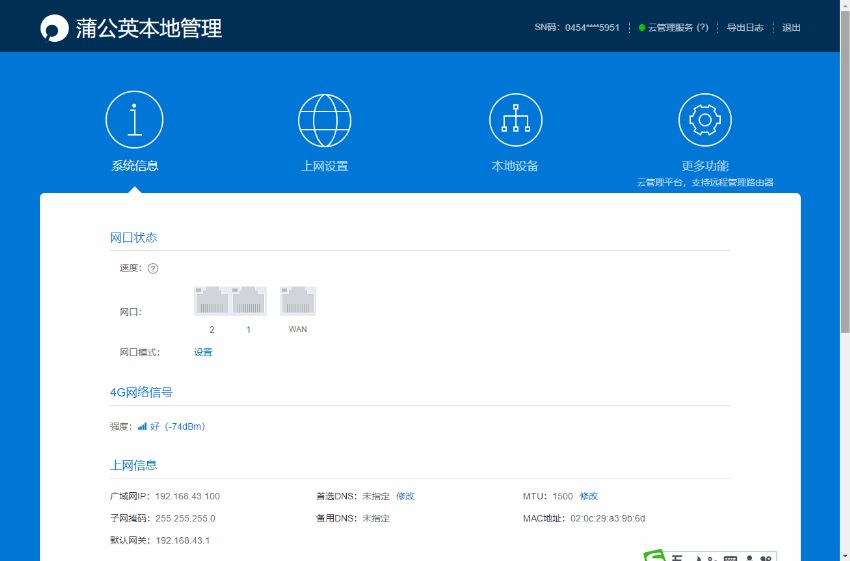Image resolution: width=850 pixels, height=561 pixels.
Task: Click 退出 to log out
Action: 791,28
